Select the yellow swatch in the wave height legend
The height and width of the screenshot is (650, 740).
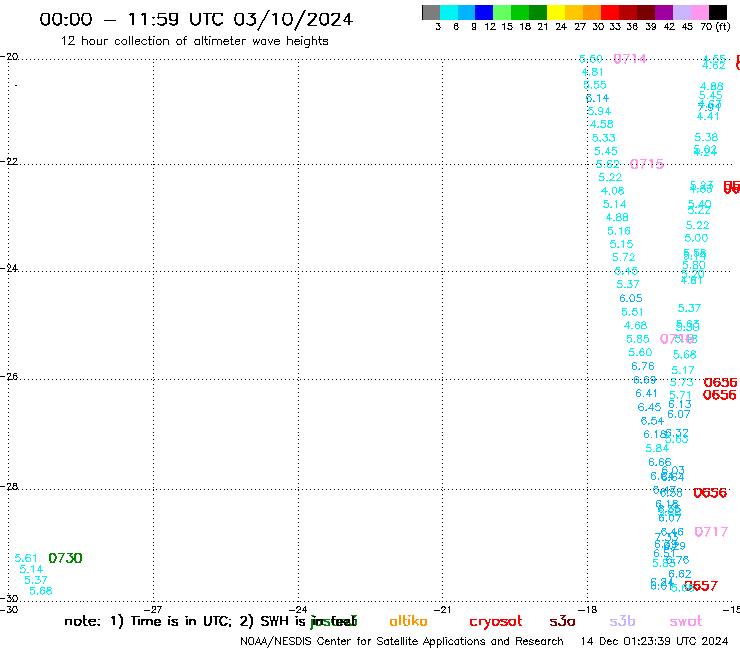click(x=556, y=12)
